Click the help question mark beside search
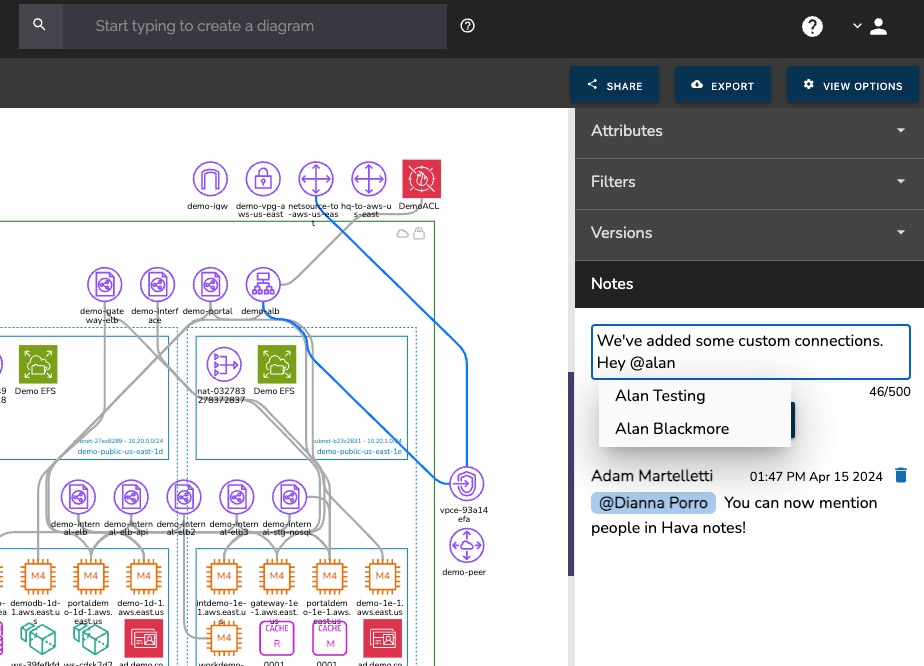 [467, 26]
